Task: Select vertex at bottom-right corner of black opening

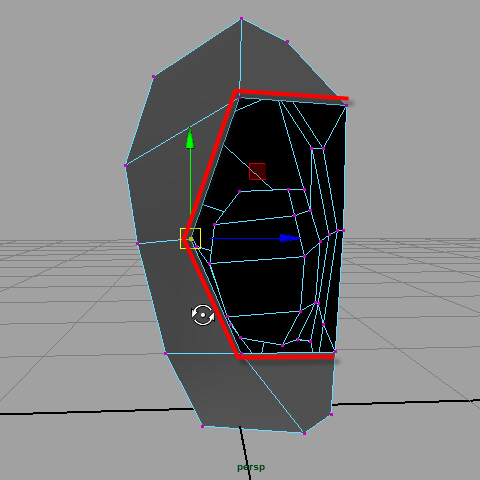Action: (335, 351)
